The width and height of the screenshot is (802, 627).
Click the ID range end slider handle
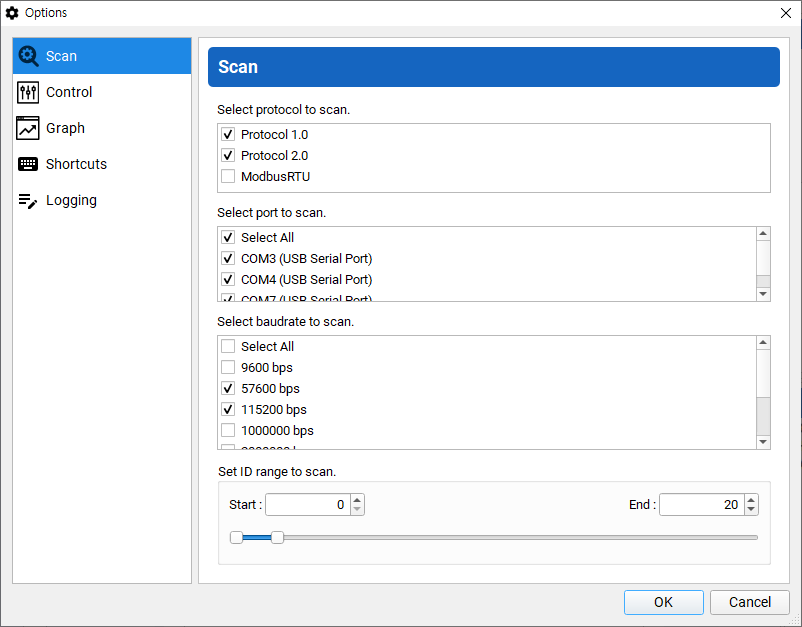click(277, 538)
